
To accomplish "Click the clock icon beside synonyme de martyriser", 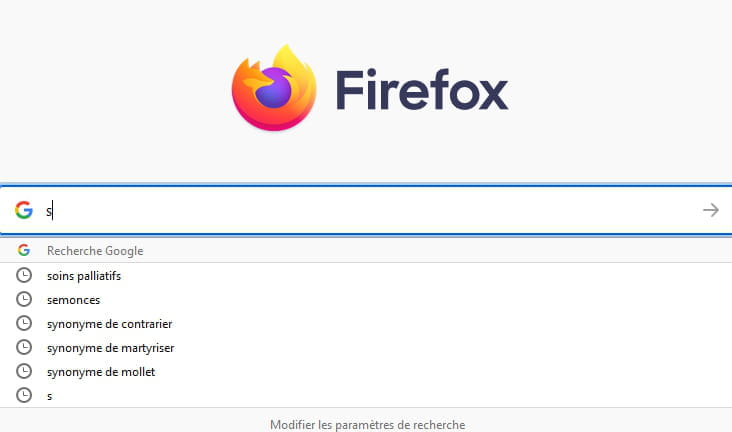I will 24,347.
